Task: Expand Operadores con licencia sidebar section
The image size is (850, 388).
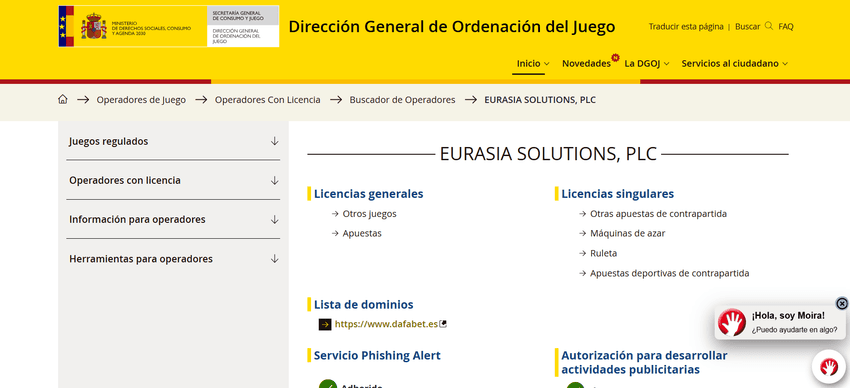Action: pyautogui.click(x=173, y=180)
